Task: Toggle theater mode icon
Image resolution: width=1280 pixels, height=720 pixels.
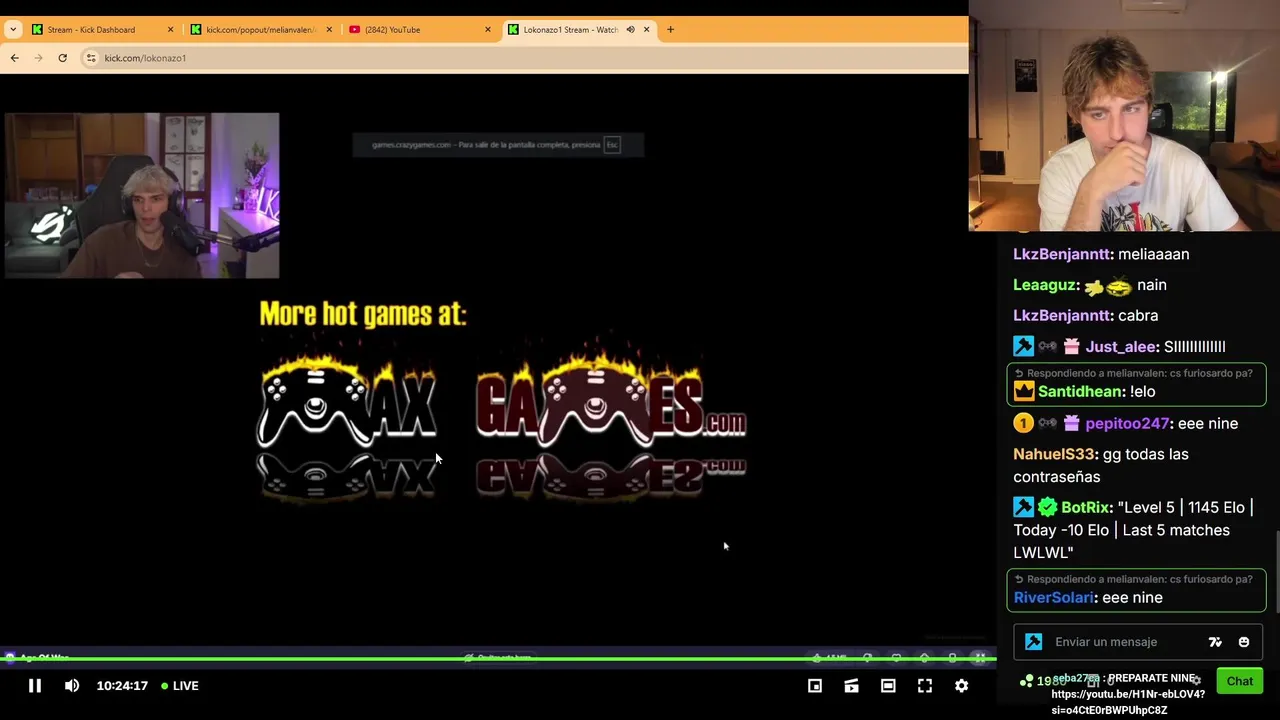Action: [x=888, y=685]
